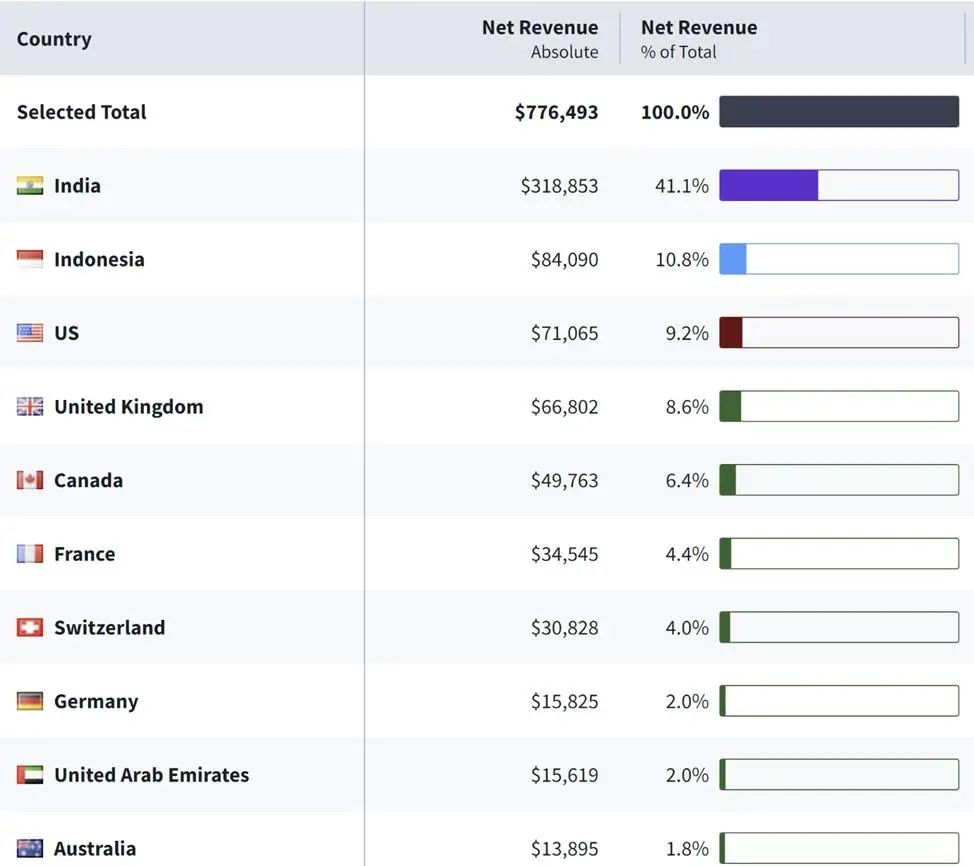Click the India flag icon
Viewport: 974px width, 866px height.
tap(30, 186)
